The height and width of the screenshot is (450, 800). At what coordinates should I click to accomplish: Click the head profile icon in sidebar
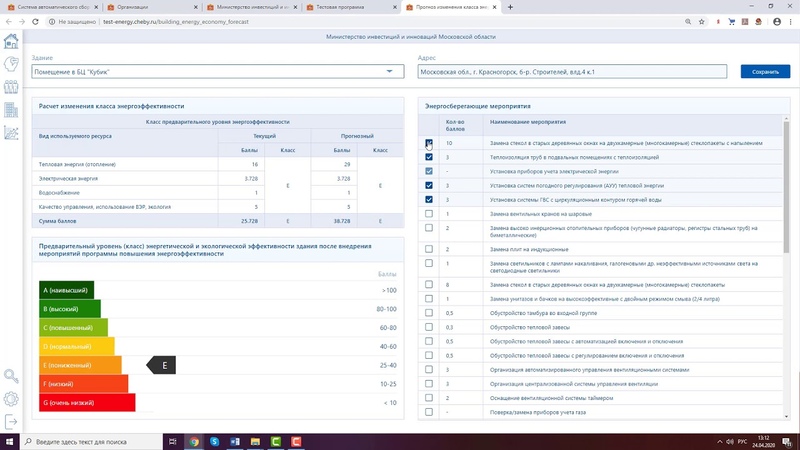[x=11, y=64]
